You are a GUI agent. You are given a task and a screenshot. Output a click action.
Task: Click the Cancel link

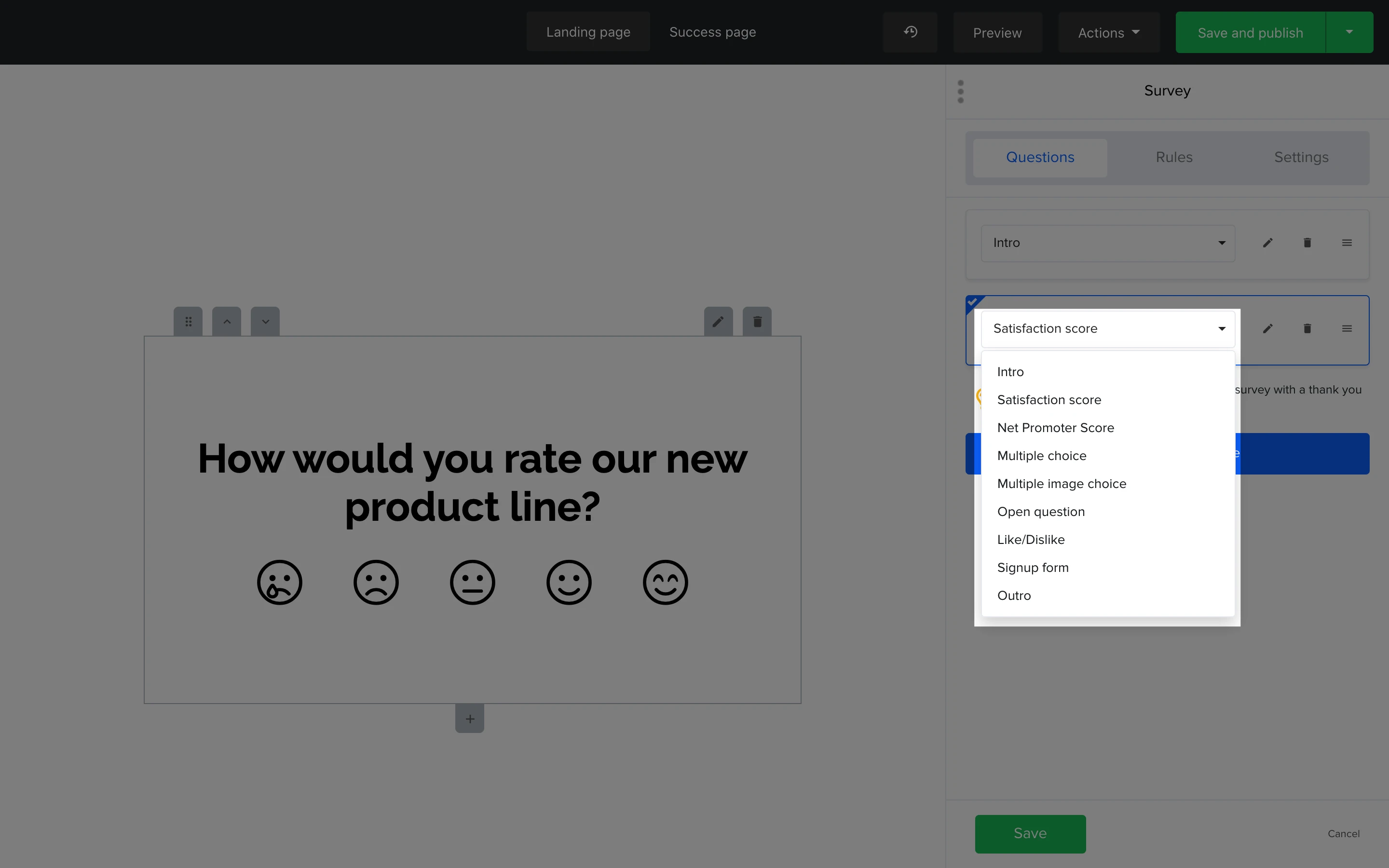pos(1343,834)
